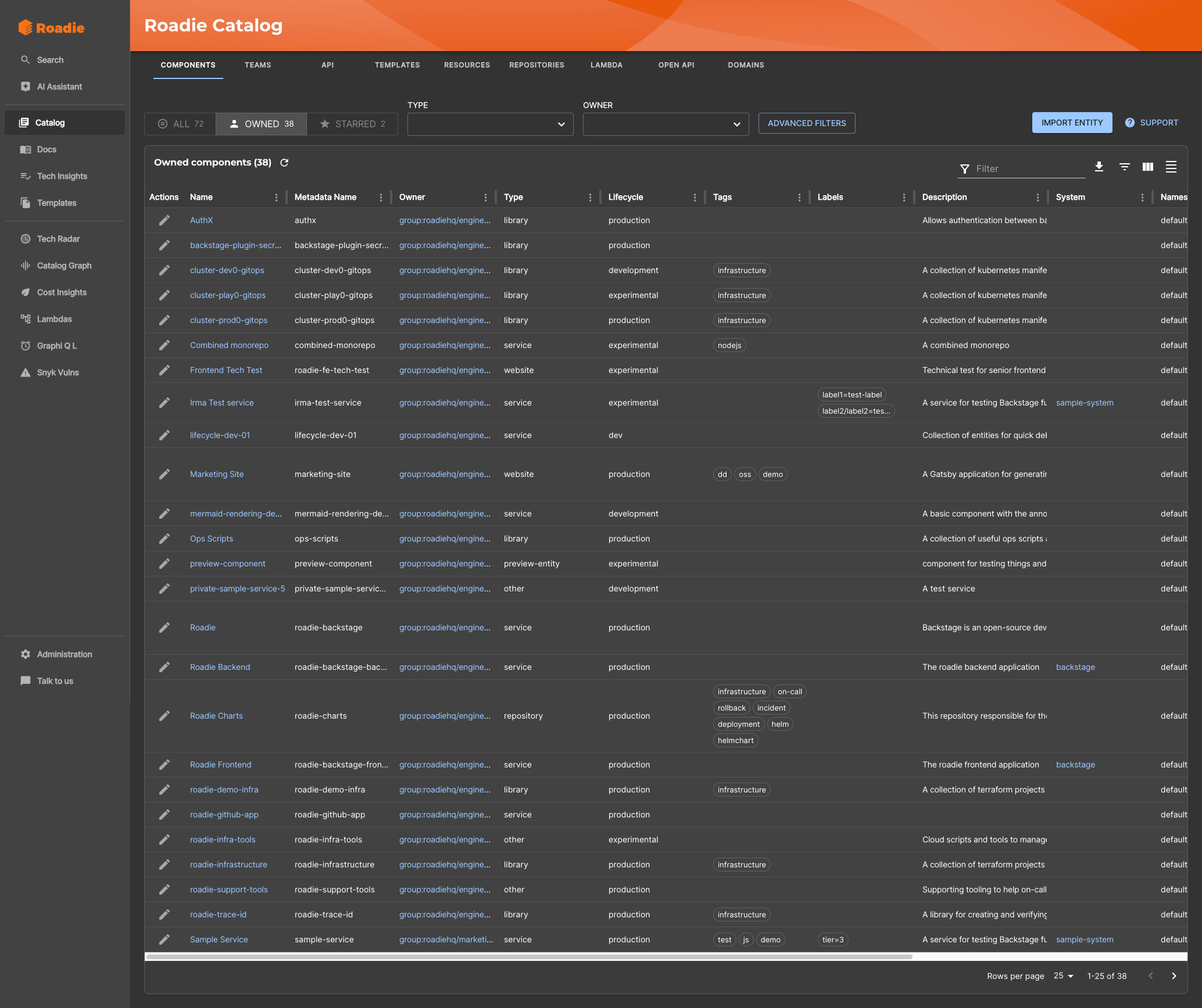Edit the AuthX row with pencil icon
The width and height of the screenshot is (1202, 1008).
[x=164, y=220]
